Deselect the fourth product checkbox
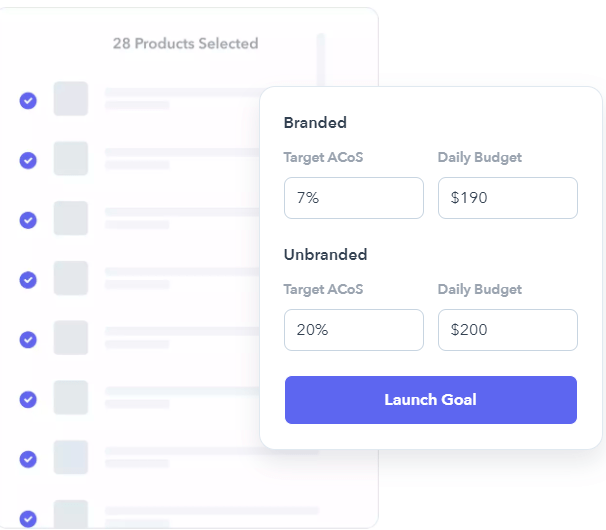 28,280
